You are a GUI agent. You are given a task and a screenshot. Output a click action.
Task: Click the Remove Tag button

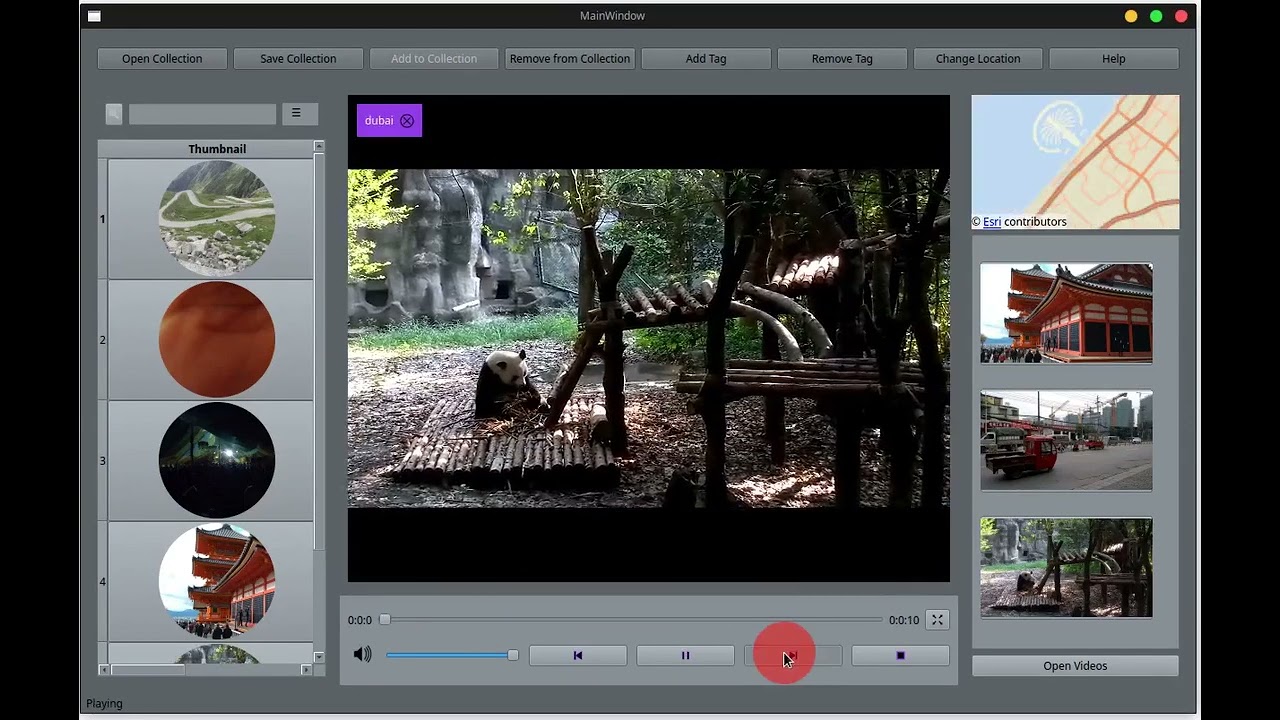(x=842, y=59)
